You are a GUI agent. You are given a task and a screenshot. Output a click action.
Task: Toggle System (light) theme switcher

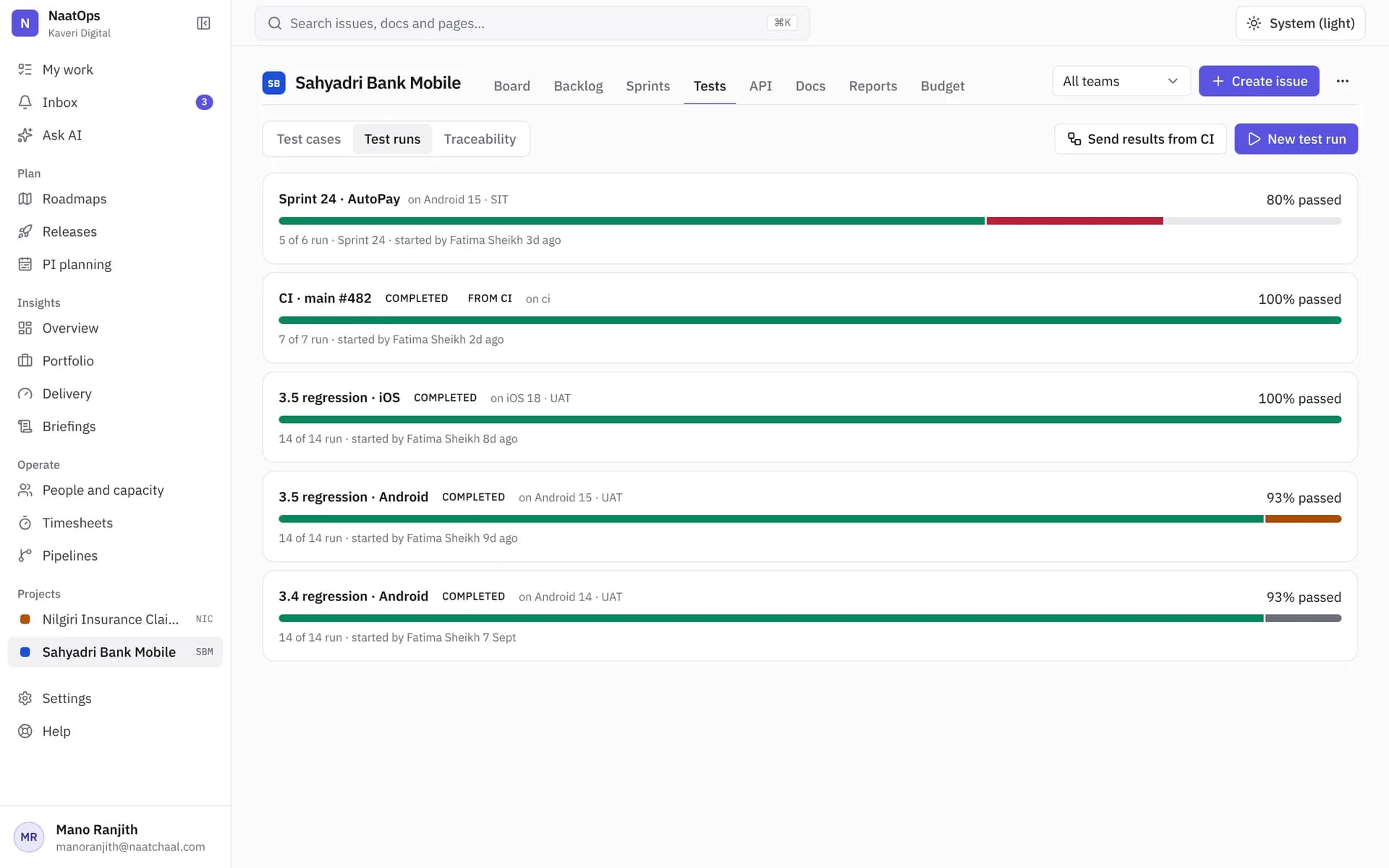click(x=1300, y=23)
